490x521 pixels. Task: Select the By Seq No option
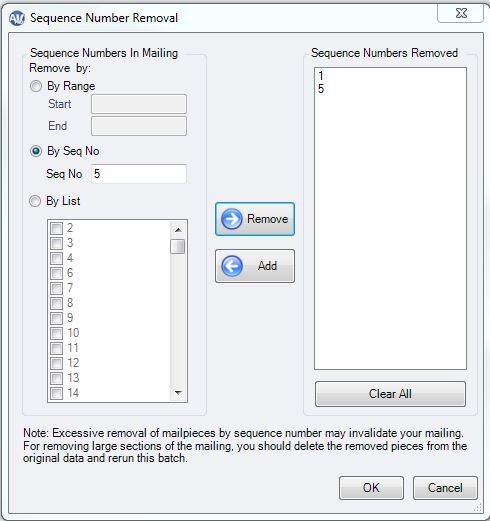(36, 151)
